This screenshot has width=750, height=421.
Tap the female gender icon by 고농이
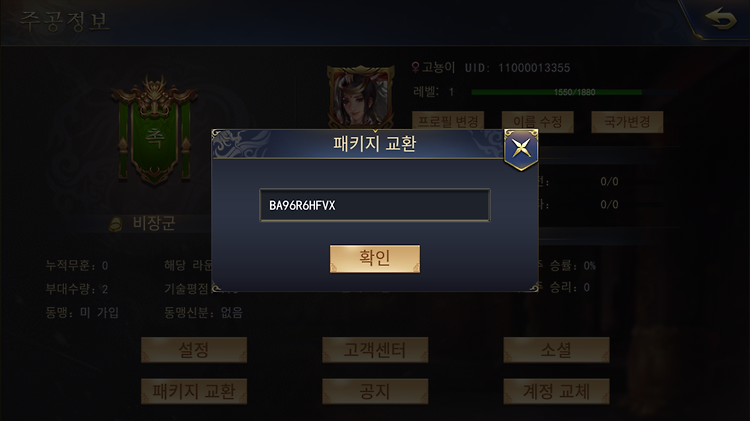pyautogui.click(x=416, y=67)
